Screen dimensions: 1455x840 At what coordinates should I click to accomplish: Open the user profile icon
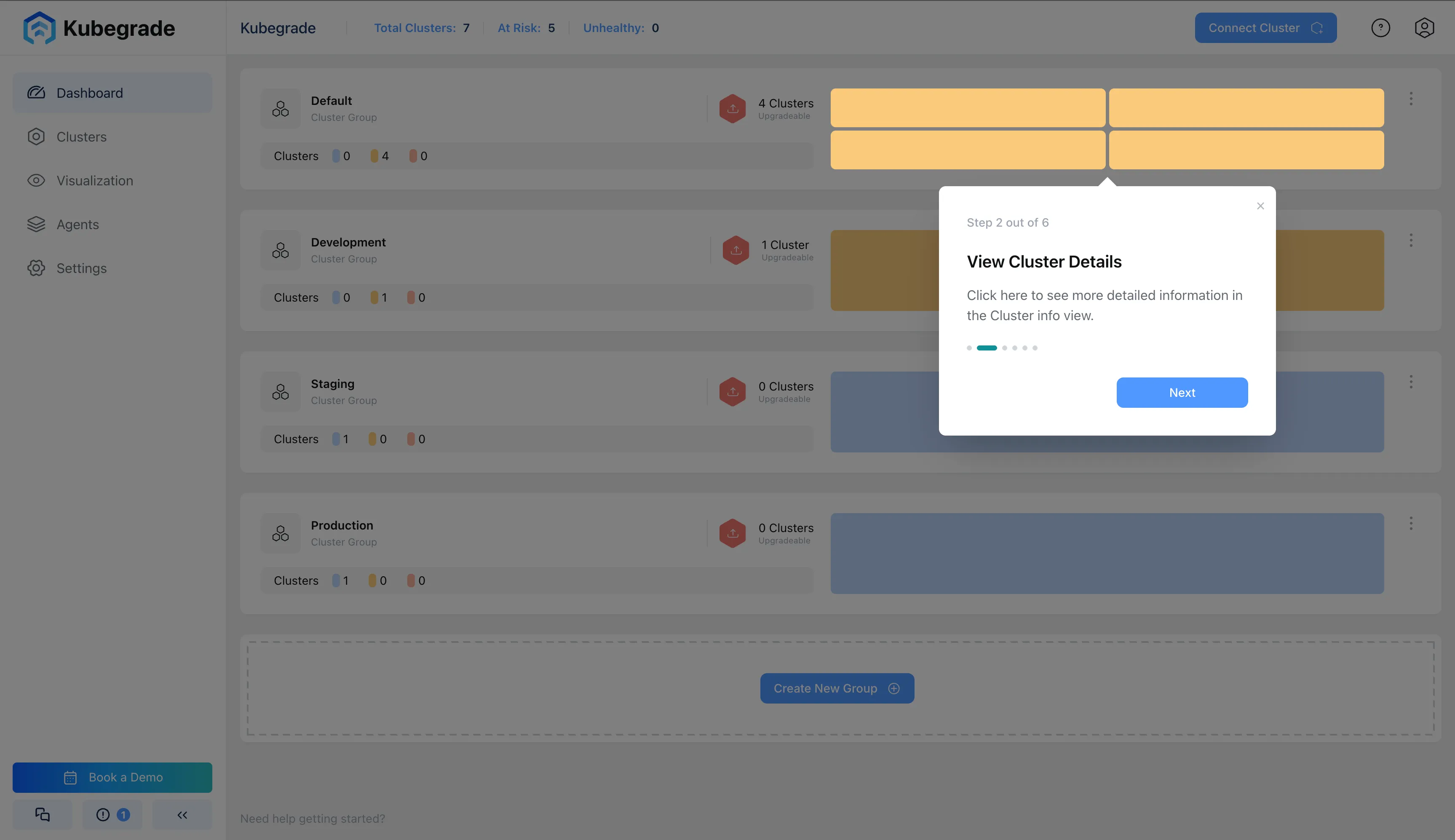coord(1424,28)
